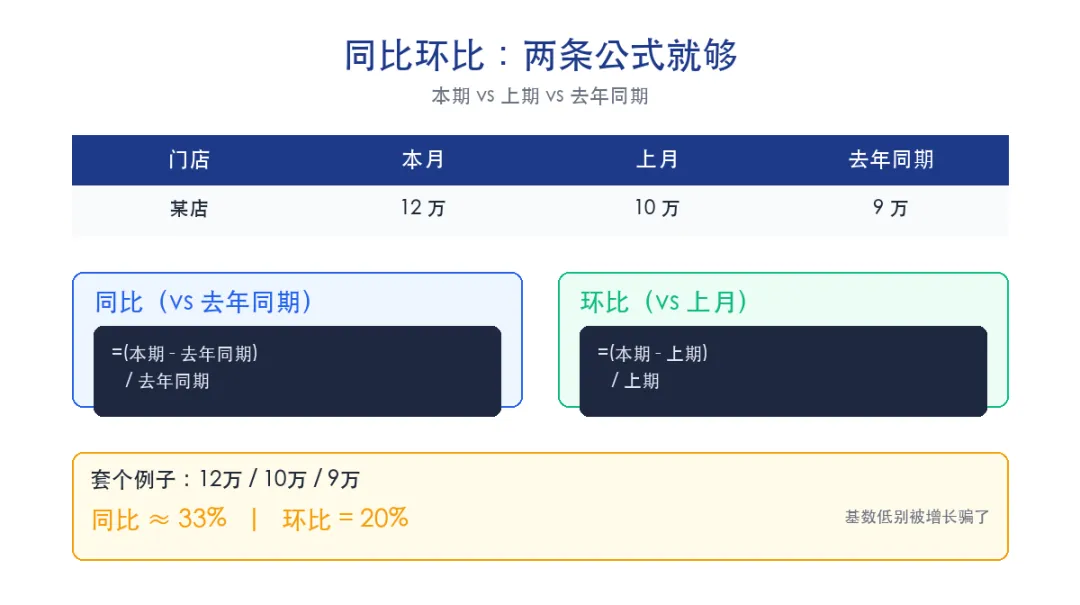Click the 12 万 table cell
The height and width of the screenshot is (605, 1080).
[423, 207]
